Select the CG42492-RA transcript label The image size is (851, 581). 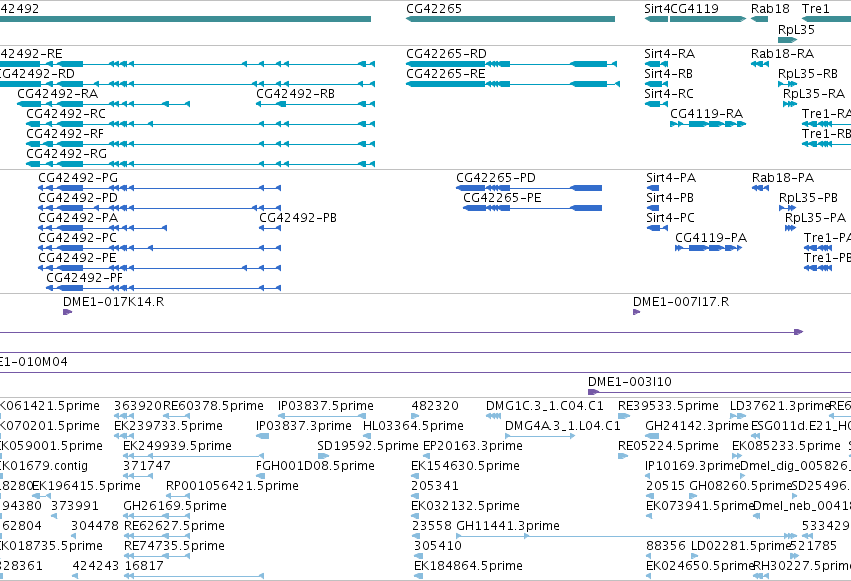coord(58,94)
